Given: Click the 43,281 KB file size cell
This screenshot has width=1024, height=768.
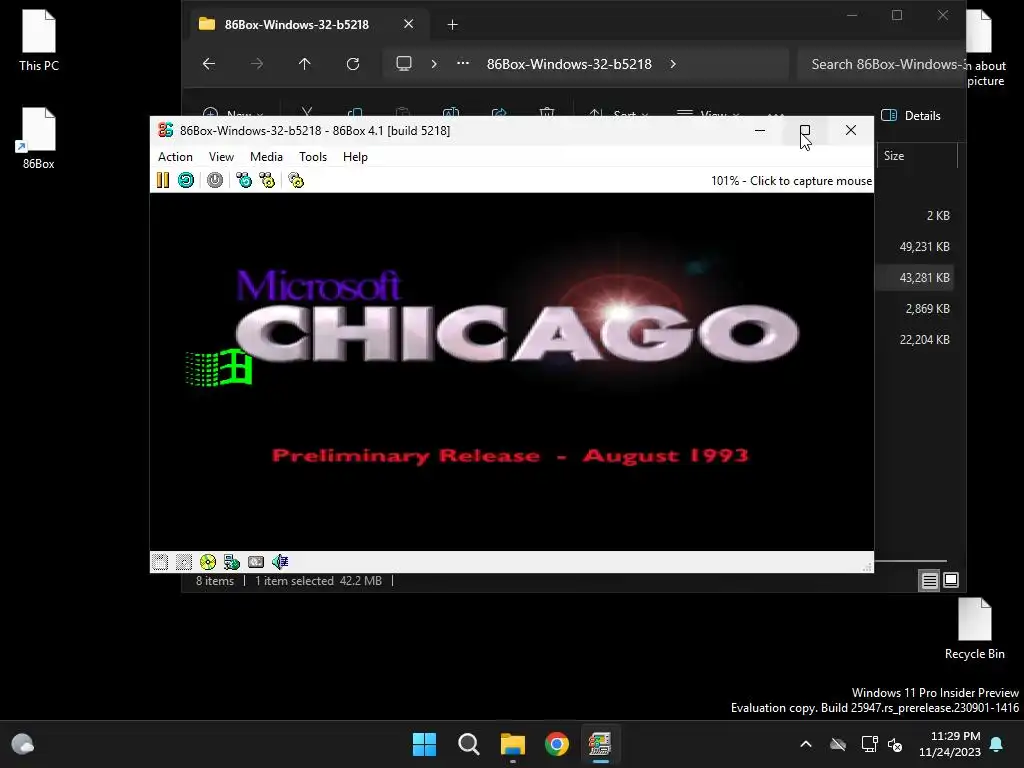Looking at the screenshot, I should (924, 278).
